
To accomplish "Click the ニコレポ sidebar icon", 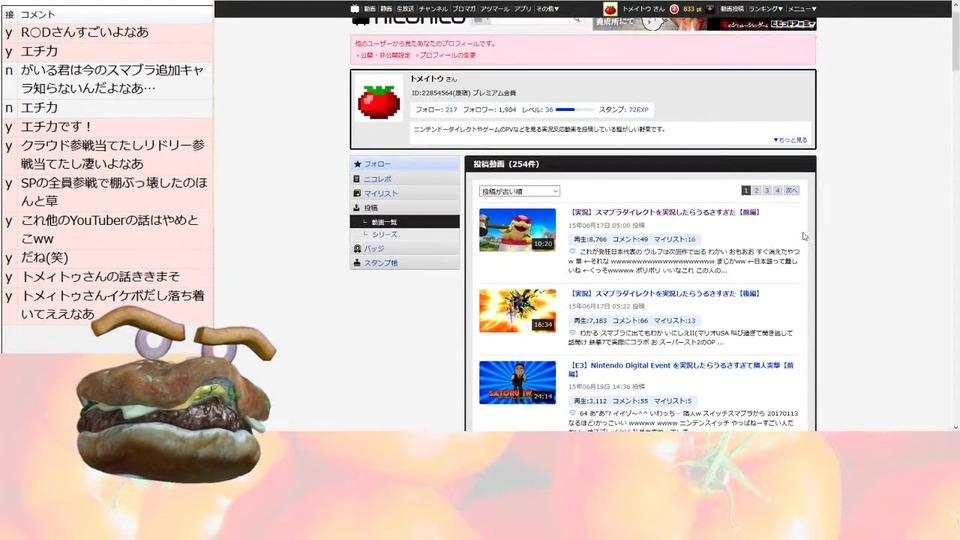I will click(x=357, y=179).
